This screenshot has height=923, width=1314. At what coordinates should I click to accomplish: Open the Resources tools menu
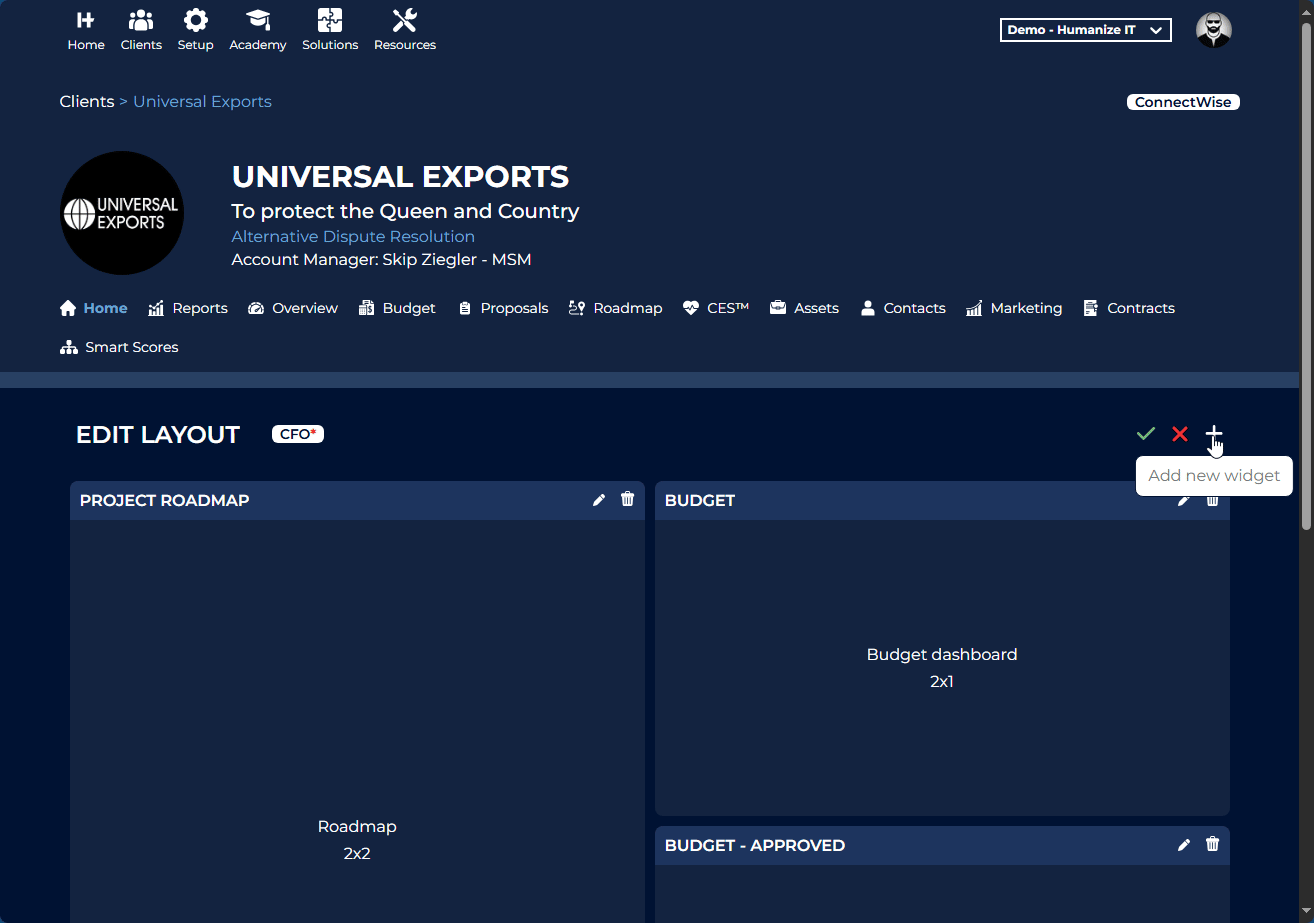[405, 30]
